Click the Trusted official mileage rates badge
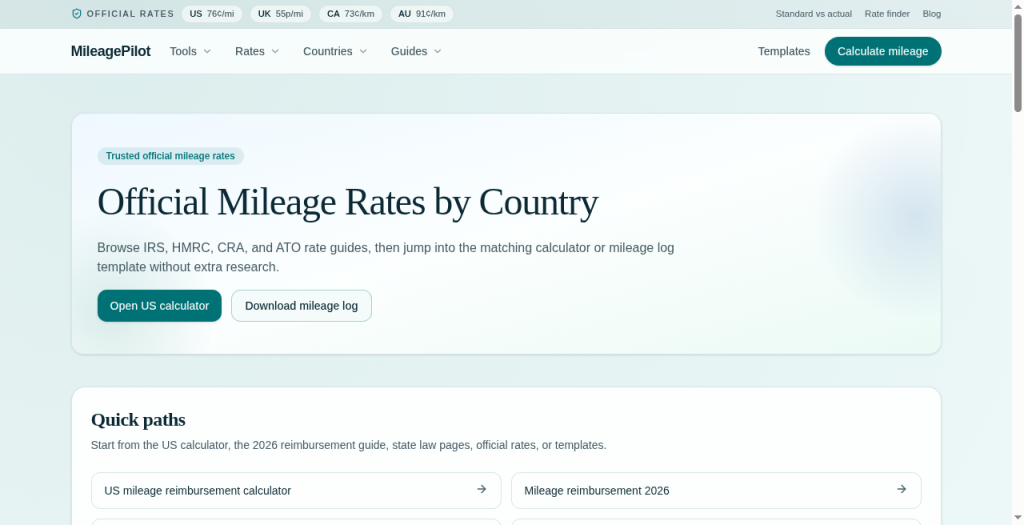Viewport: 1024px width, 525px height. (170, 156)
